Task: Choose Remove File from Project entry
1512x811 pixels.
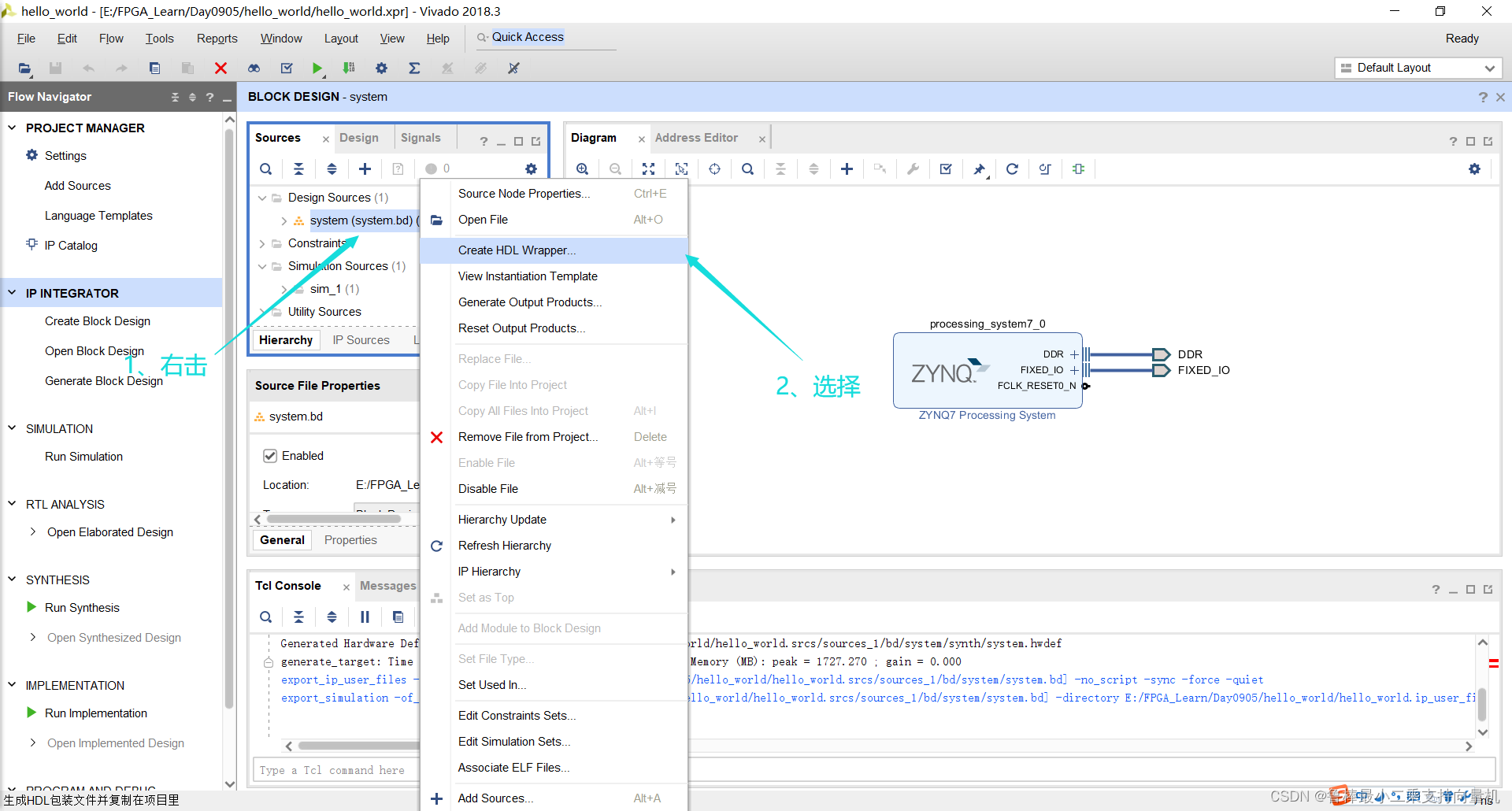Action: [x=554, y=437]
